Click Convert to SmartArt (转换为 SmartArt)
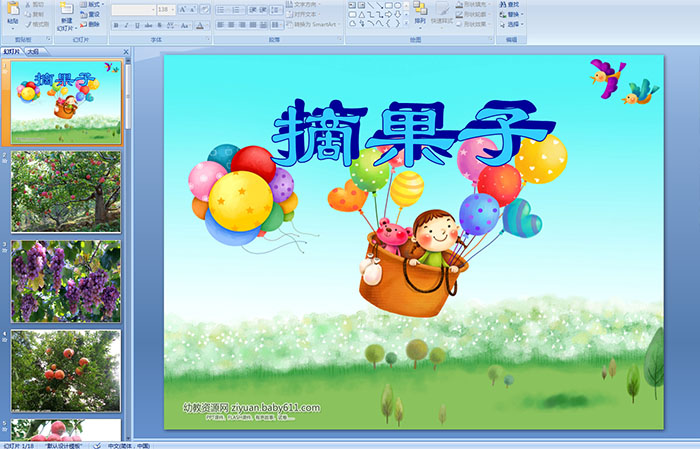700x449 pixels. (x=313, y=24)
